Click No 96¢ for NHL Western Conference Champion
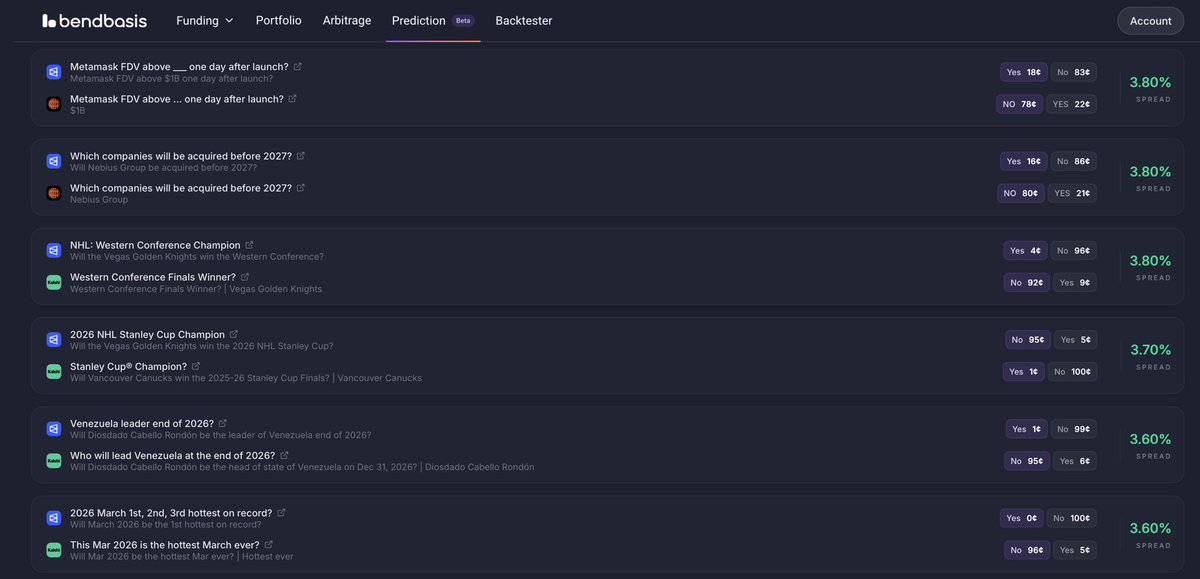This screenshot has height=579, width=1200. (1073, 250)
